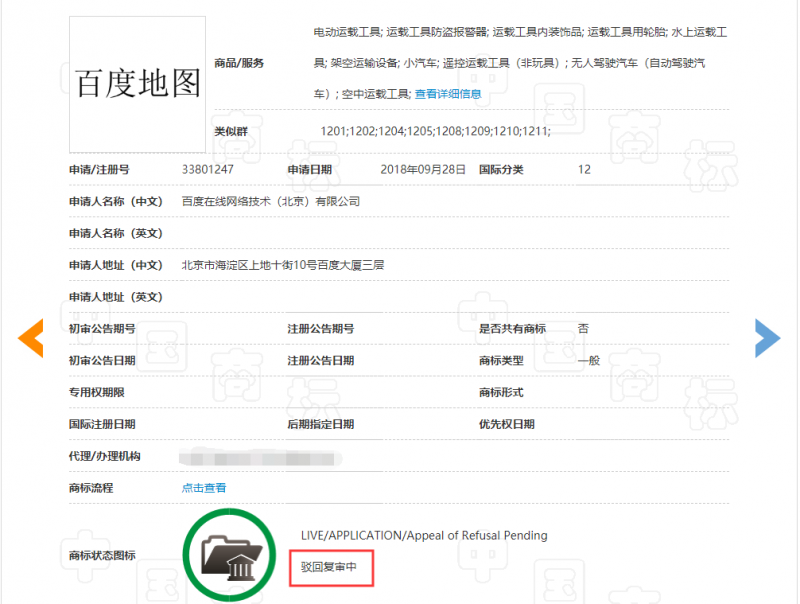Go to previous record with orange left arrow
Screen dimensions: 800x604
click(31, 338)
